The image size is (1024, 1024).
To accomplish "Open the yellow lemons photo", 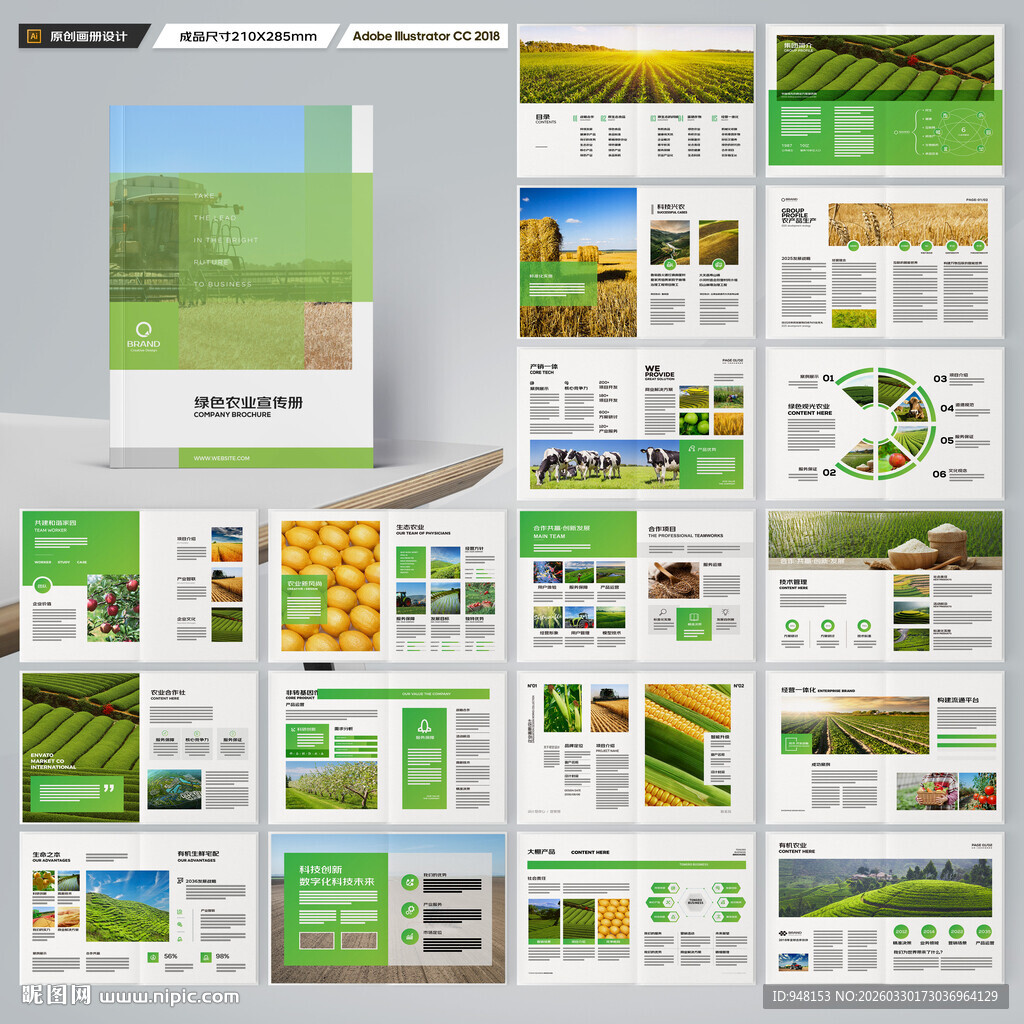I will [x=330, y=586].
